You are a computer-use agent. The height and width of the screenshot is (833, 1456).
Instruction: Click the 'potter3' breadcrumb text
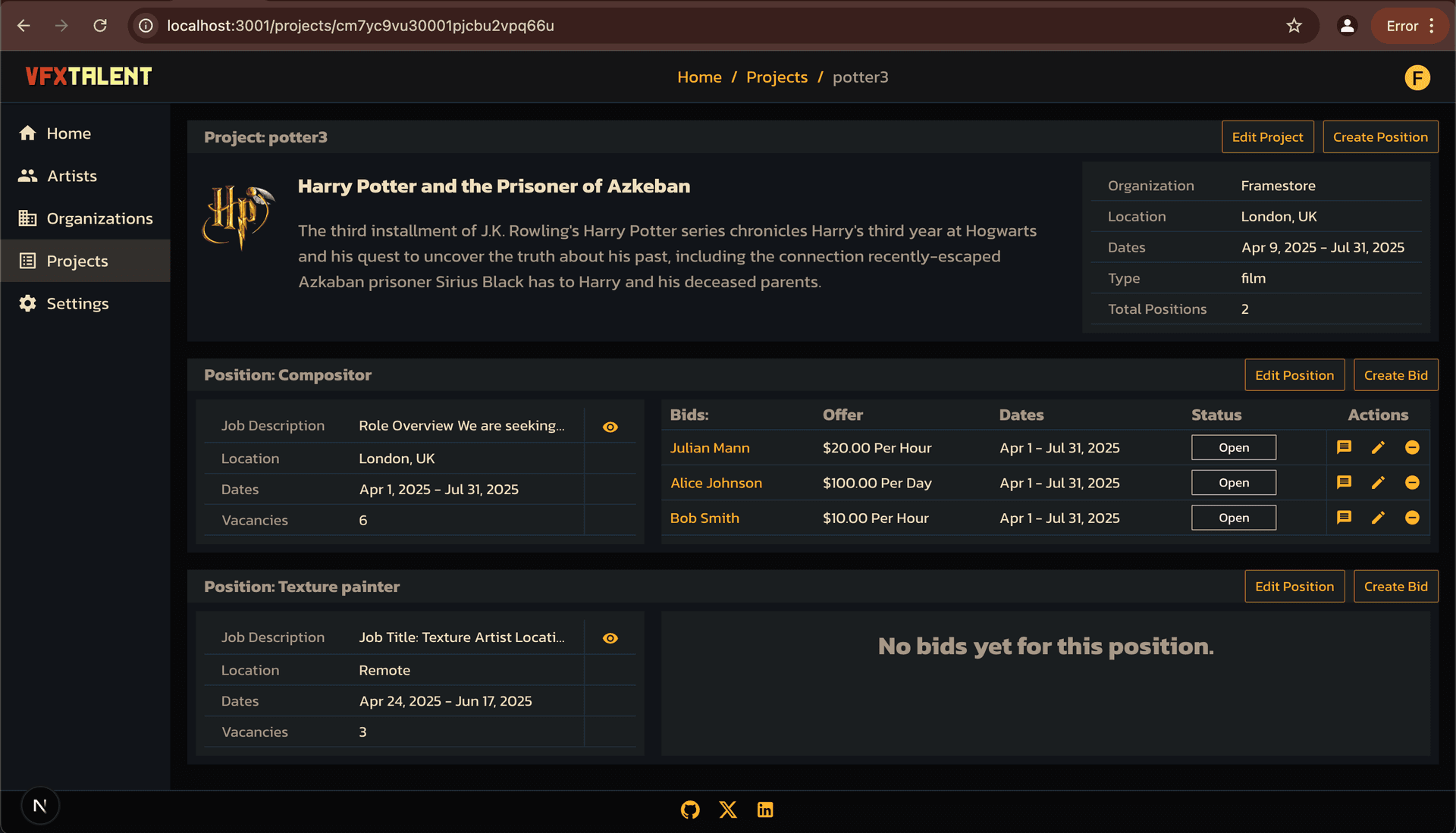(860, 77)
